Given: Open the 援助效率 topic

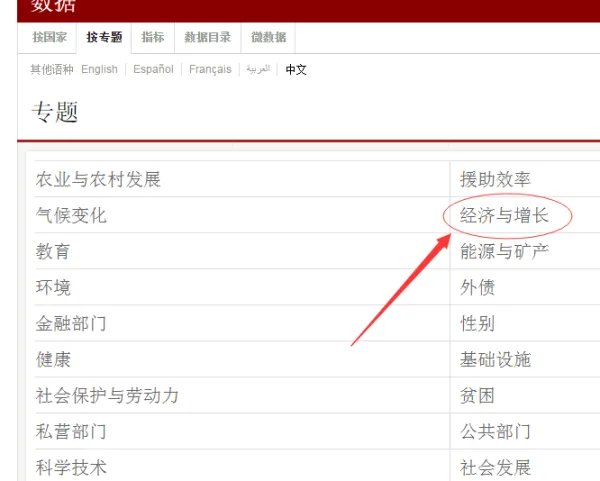Looking at the screenshot, I should click(x=495, y=179).
